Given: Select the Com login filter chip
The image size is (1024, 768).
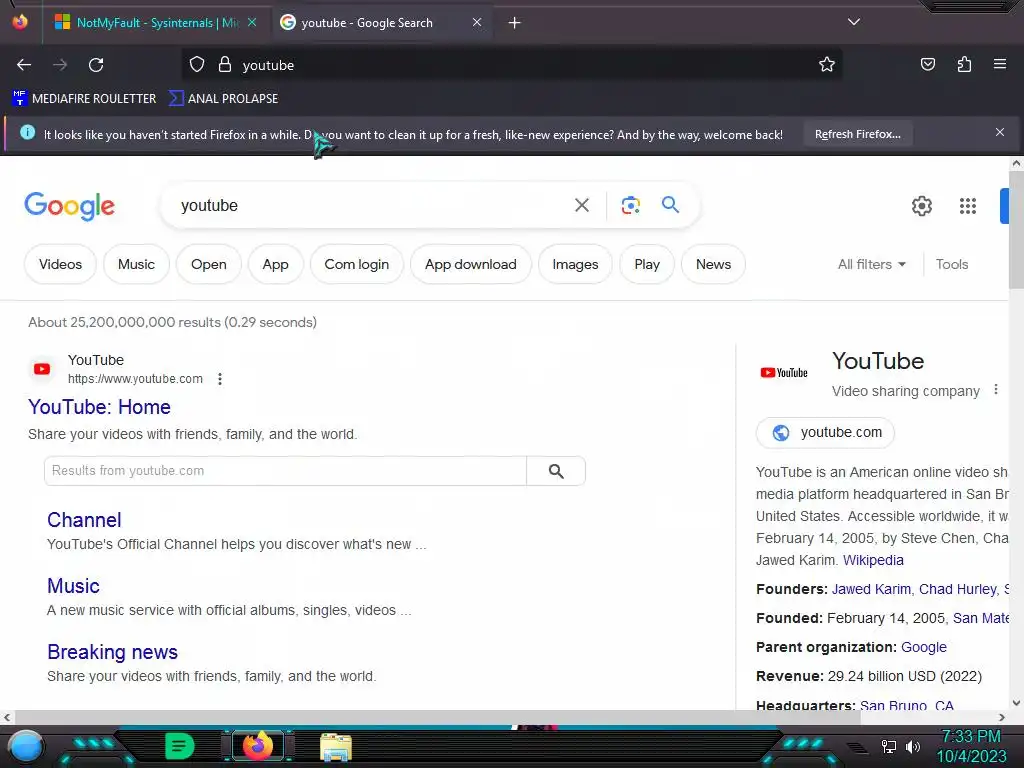Looking at the screenshot, I should point(357,264).
